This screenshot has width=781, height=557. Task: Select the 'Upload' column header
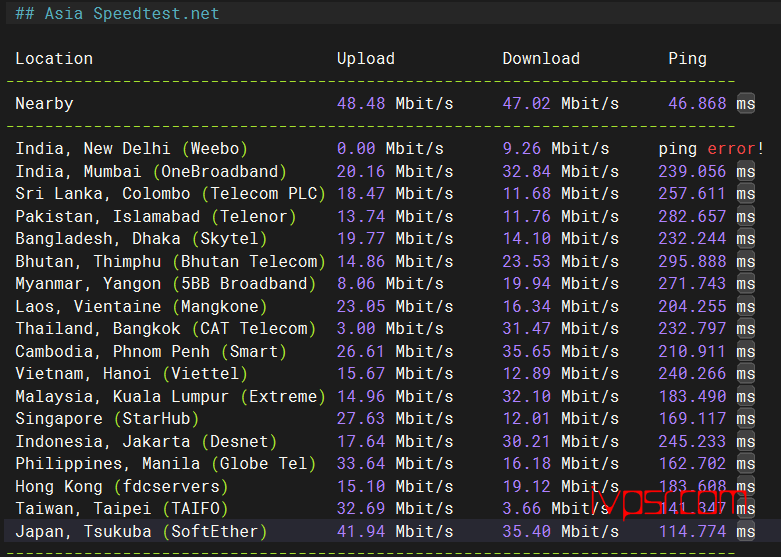point(366,59)
